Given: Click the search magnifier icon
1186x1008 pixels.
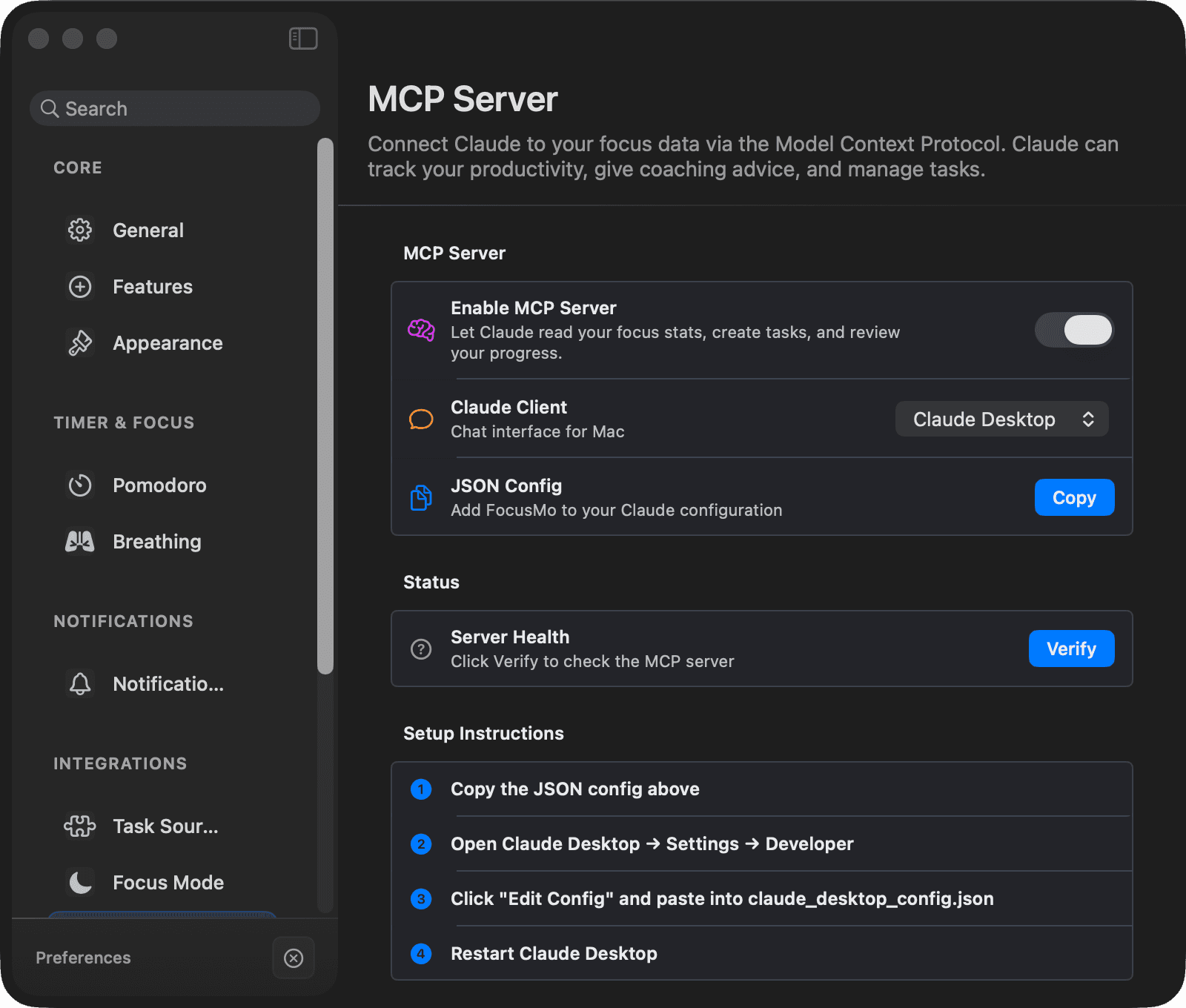Looking at the screenshot, I should coord(50,108).
